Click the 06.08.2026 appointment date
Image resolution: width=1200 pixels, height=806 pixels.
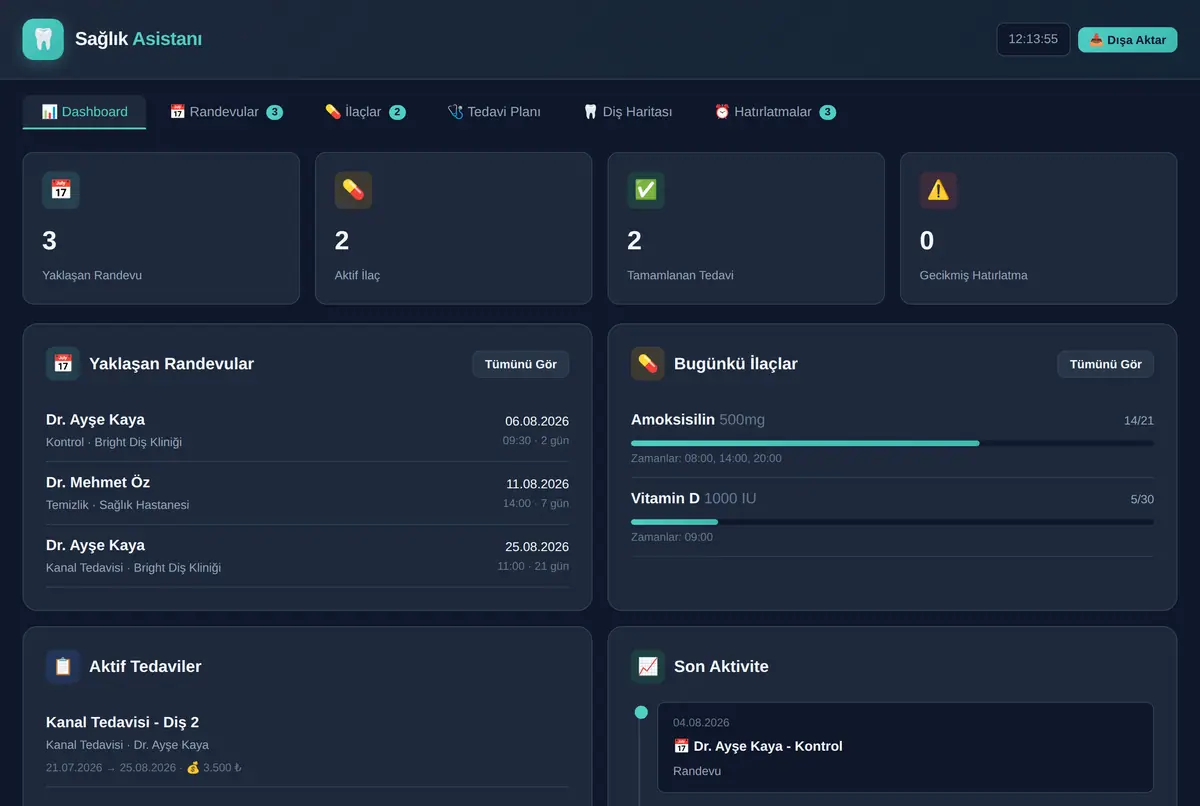pos(537,421)
